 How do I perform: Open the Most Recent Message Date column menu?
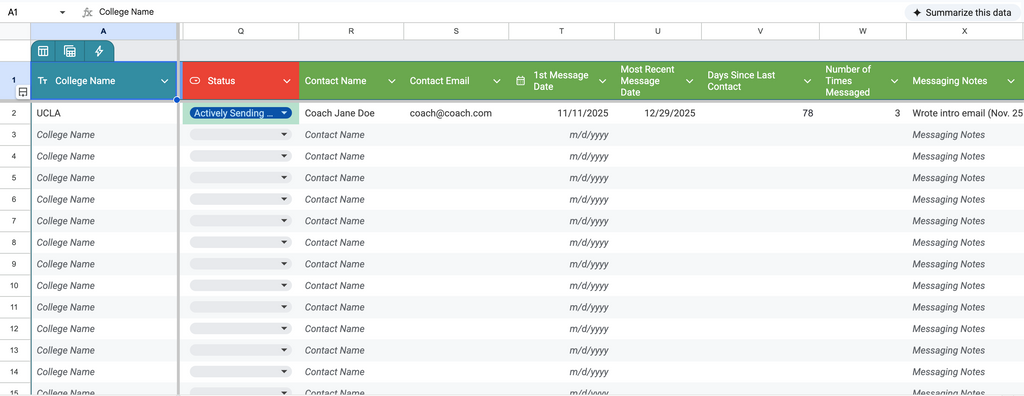[x=690, y=81]
